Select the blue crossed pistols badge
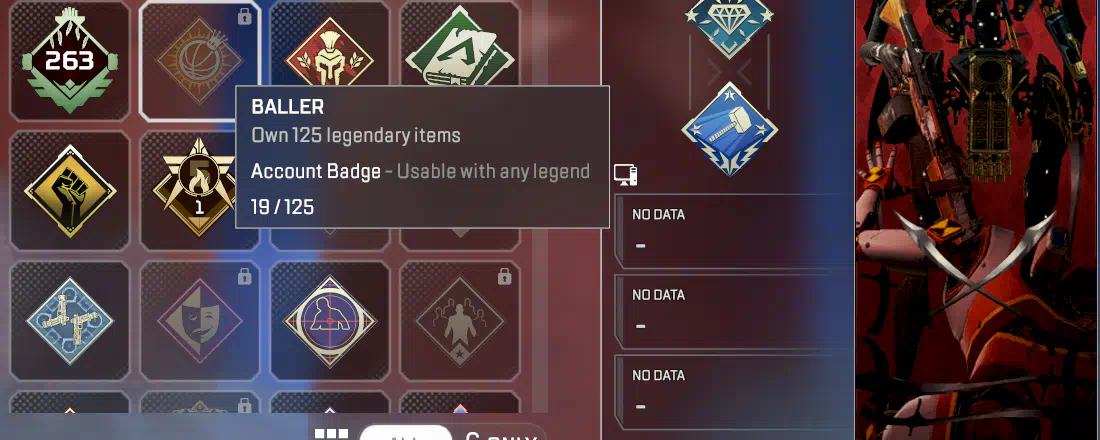 (x=69, y=321)
